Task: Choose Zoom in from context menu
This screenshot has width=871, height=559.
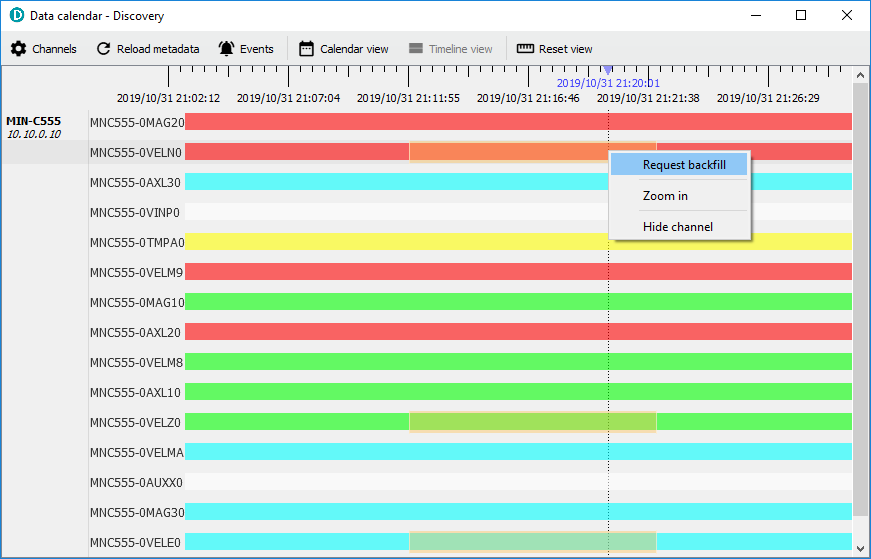Action: [679, 196]
